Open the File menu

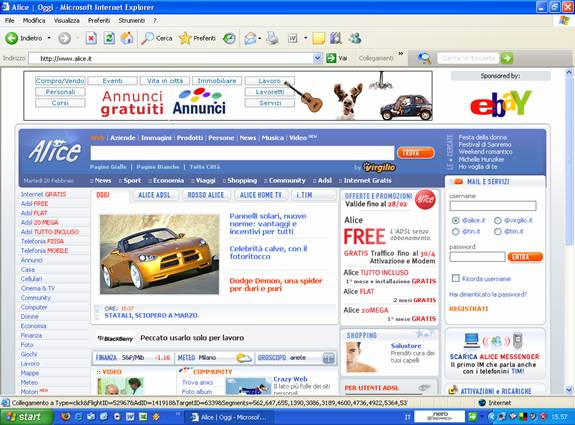pos(10,21)
